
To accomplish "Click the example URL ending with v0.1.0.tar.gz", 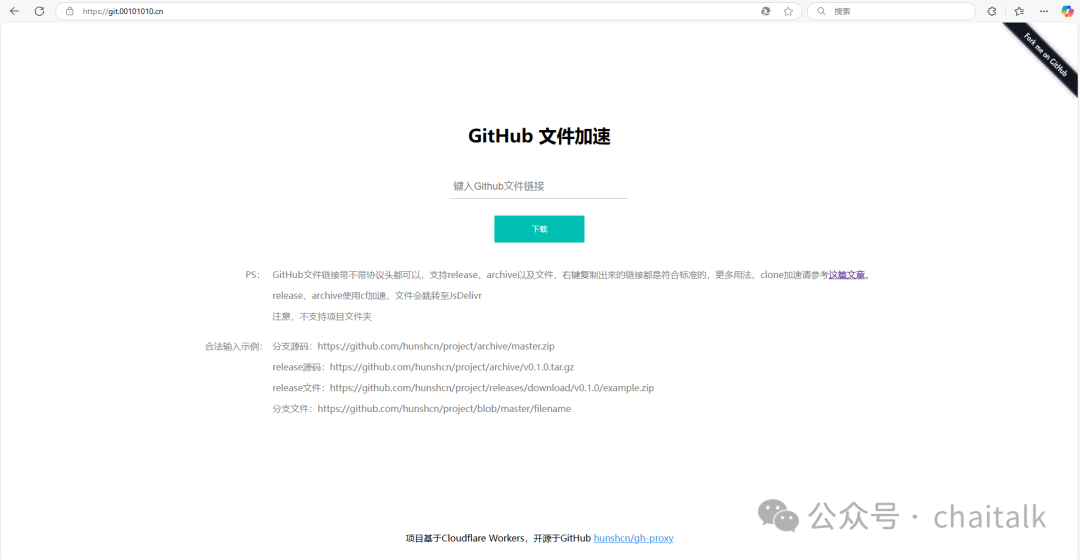I will pos(451,367).
